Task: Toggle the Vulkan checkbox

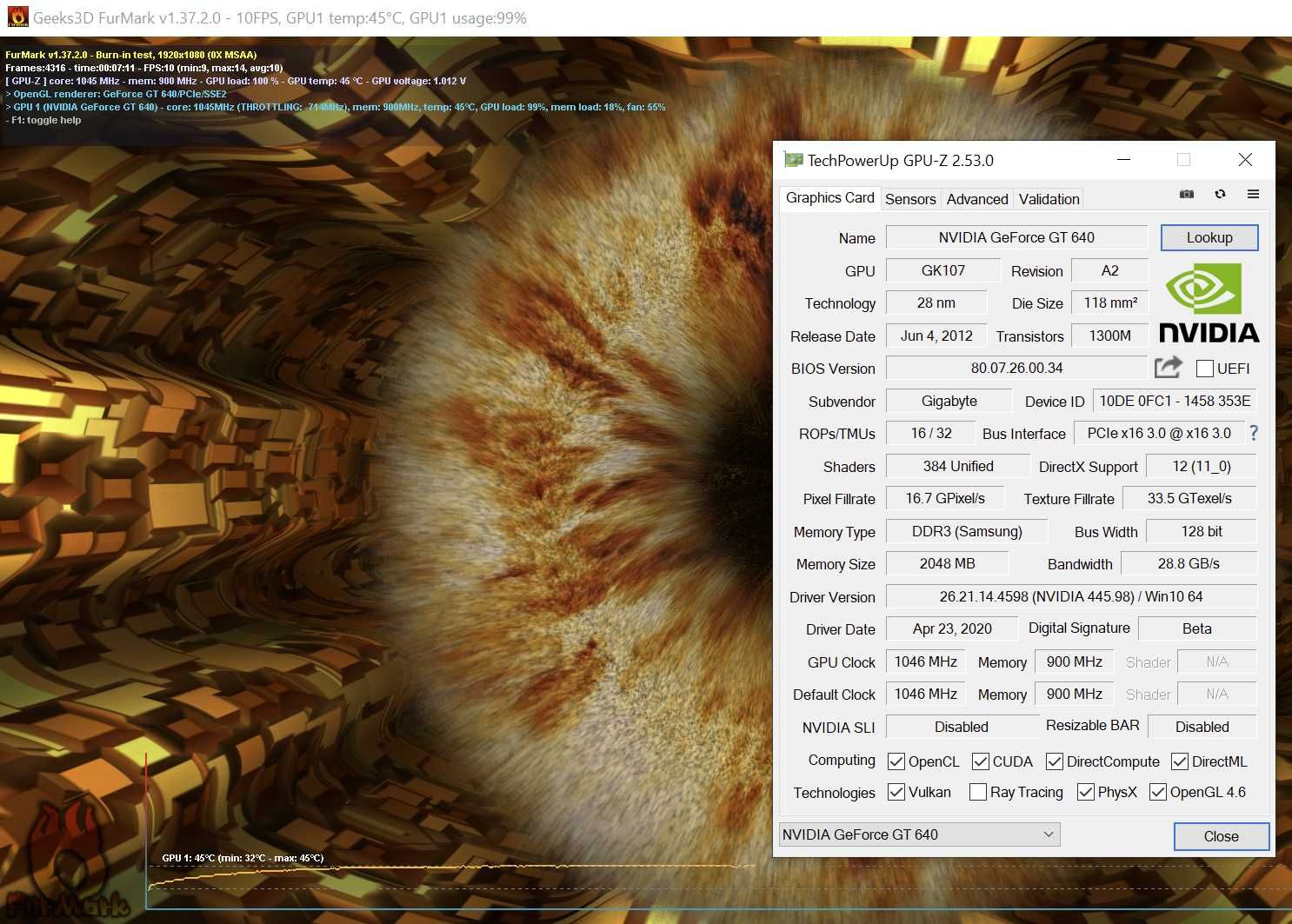Action: (x=896, y=792)
